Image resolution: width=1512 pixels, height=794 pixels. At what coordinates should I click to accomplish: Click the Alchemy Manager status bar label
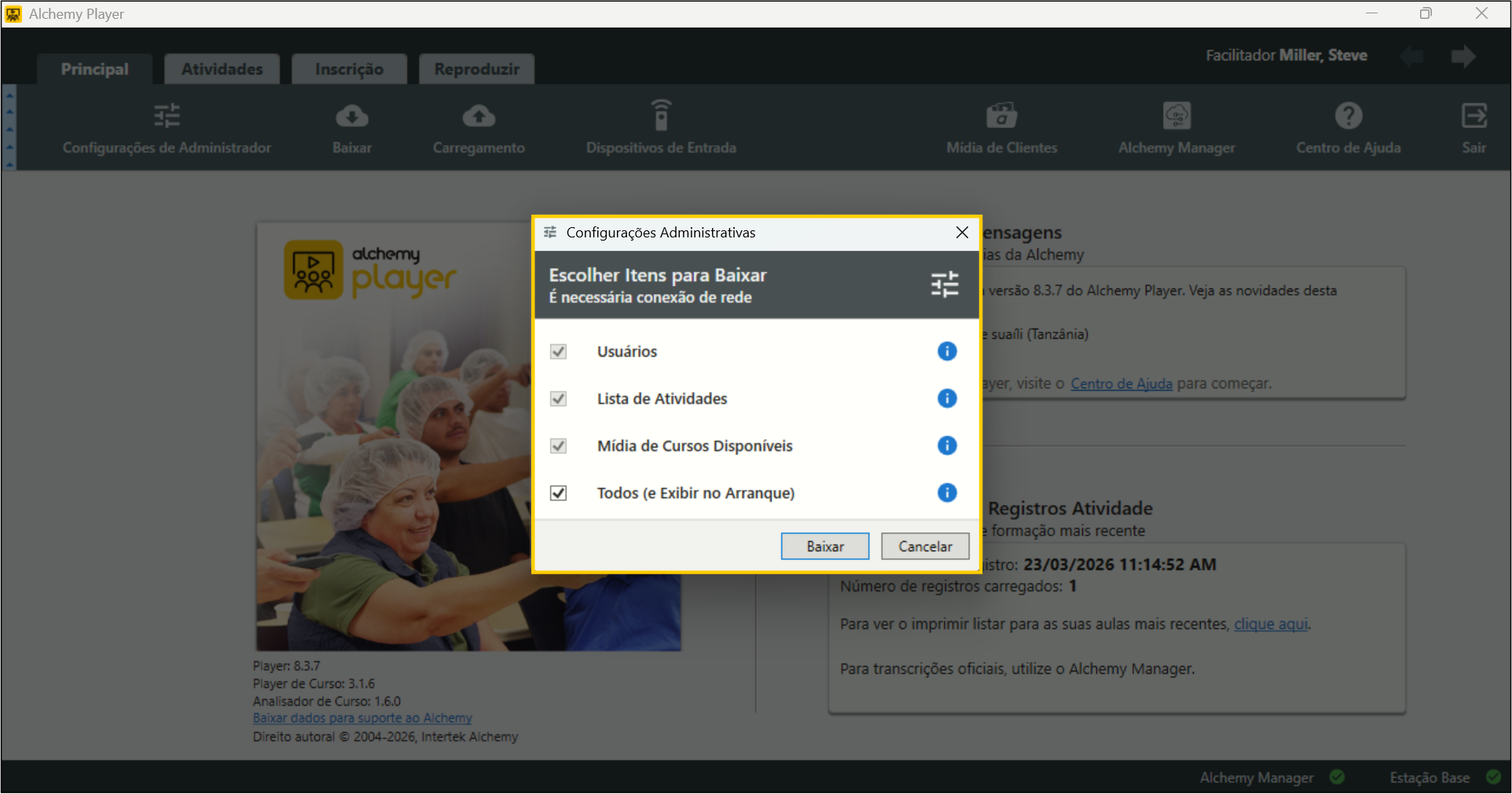click(1257, 777)
